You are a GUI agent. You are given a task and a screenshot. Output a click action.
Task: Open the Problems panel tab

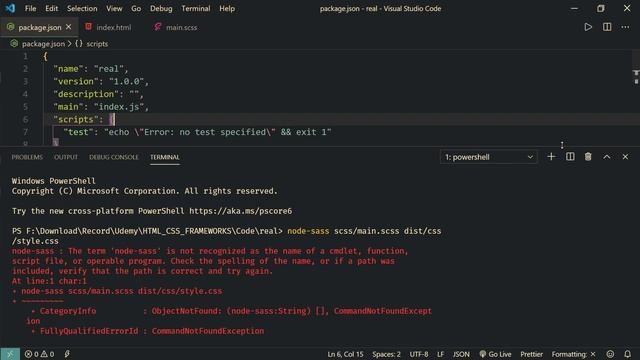(x=27, y=157)
